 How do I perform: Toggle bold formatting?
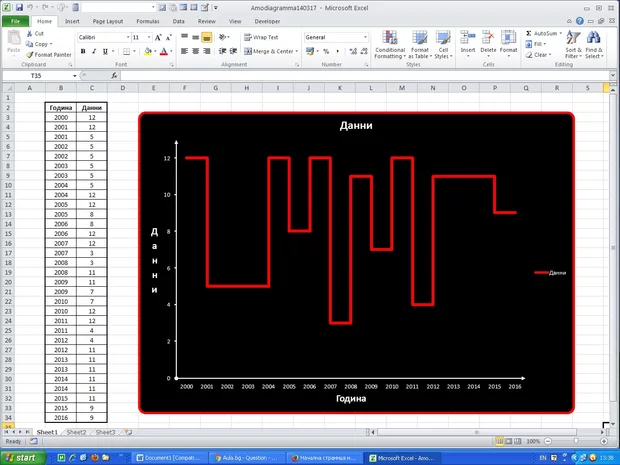82,51
